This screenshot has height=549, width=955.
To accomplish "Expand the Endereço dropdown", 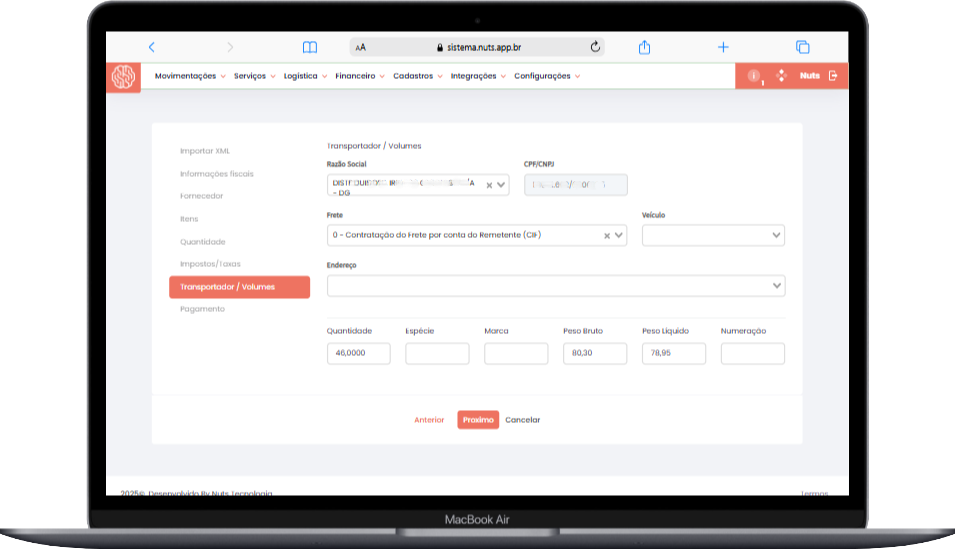I will click(777, 286).
